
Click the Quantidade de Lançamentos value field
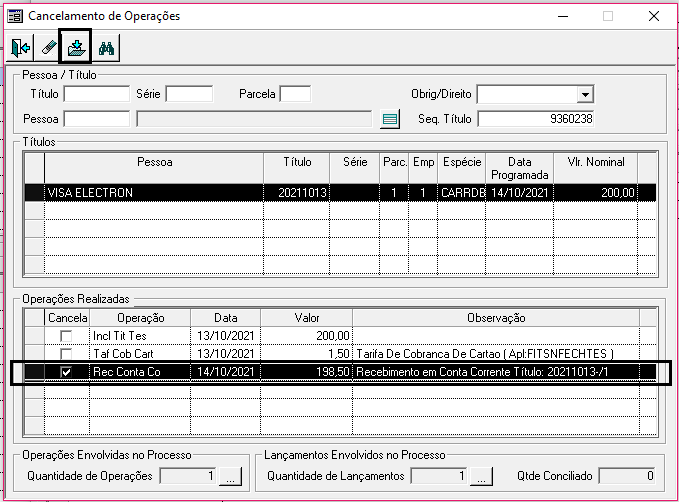[439, 476]
